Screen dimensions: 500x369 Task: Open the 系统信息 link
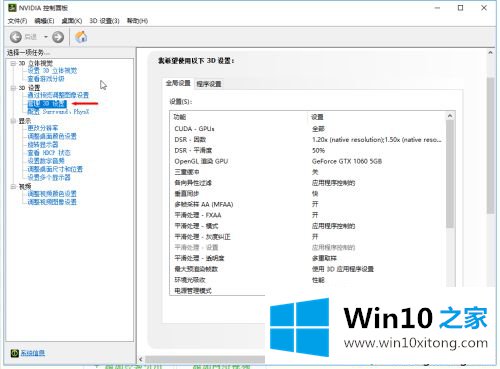(33, 353)
